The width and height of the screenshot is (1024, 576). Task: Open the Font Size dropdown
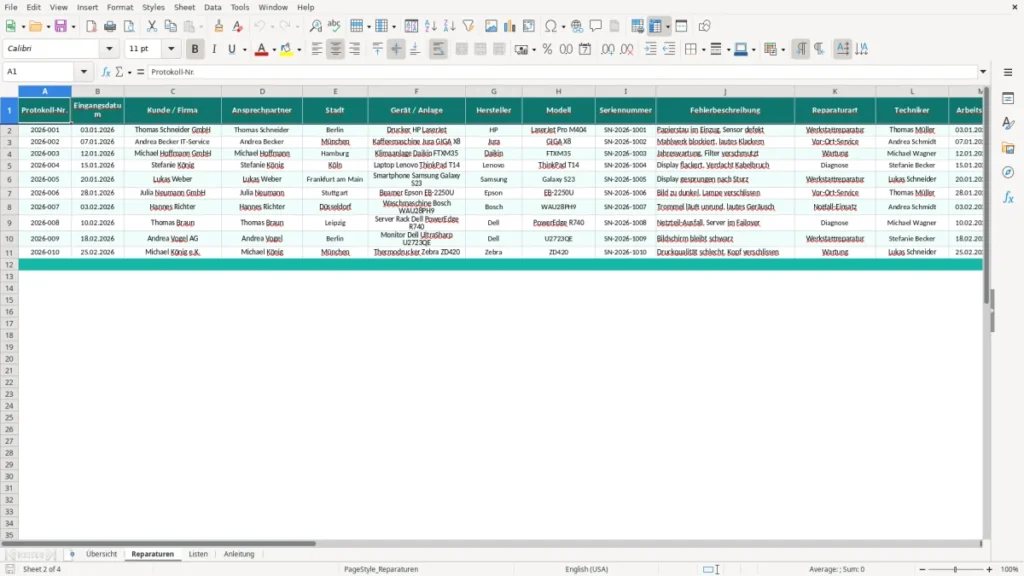[171, 48]
